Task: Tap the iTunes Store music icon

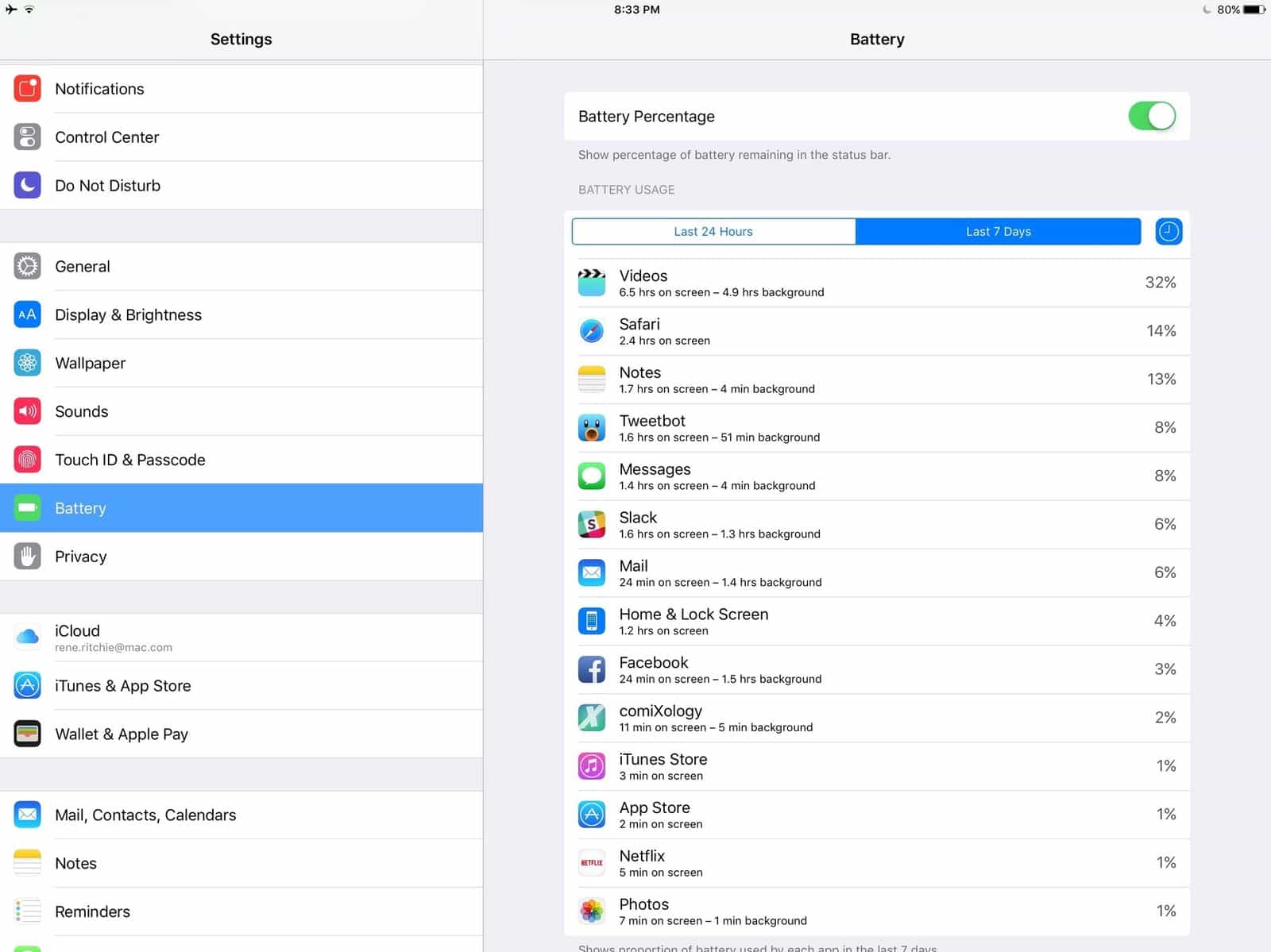Action: [592, 766]
